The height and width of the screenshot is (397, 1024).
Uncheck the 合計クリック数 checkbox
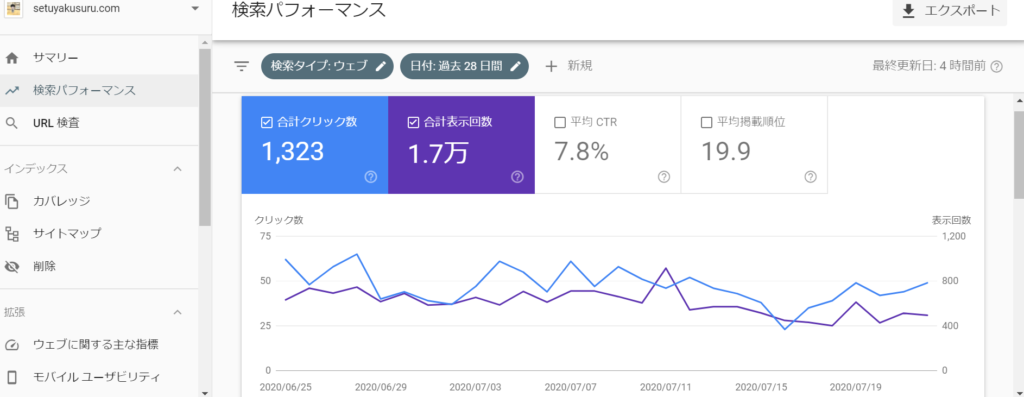[x=266, y=121]
